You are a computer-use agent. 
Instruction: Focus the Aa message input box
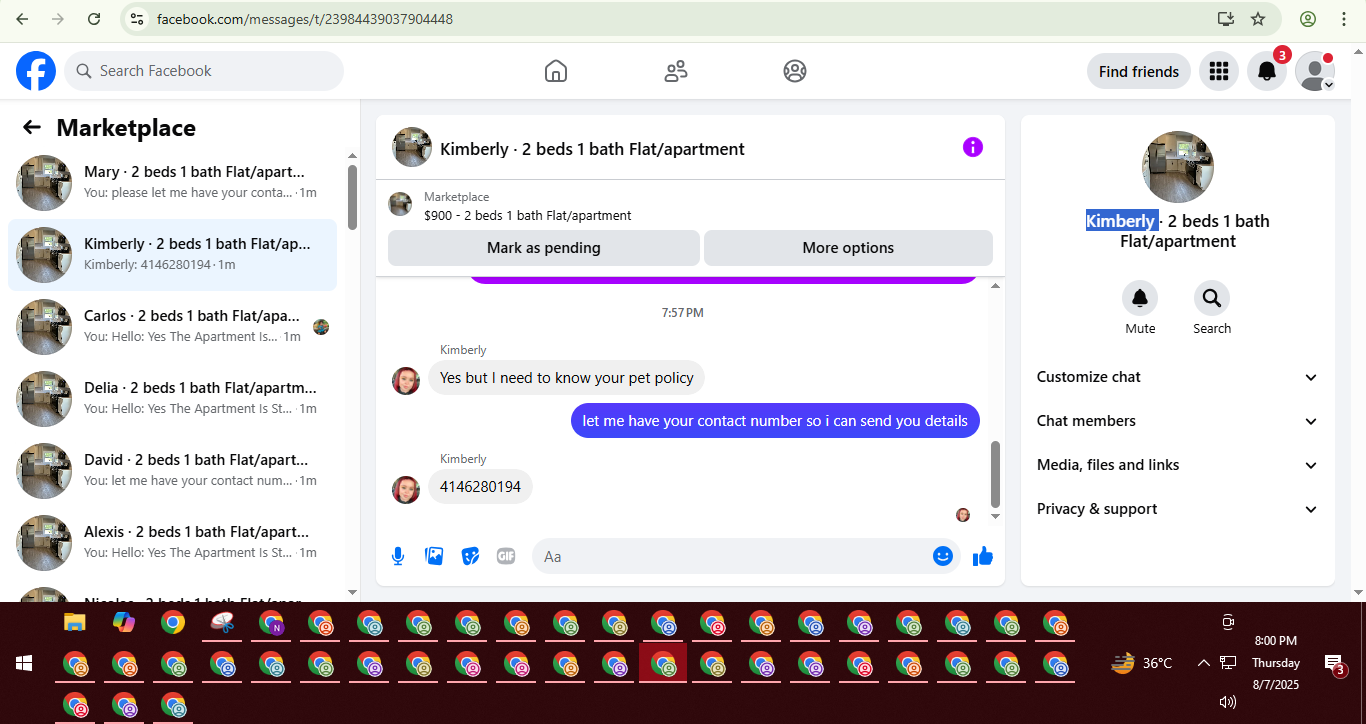click(734, 556)
